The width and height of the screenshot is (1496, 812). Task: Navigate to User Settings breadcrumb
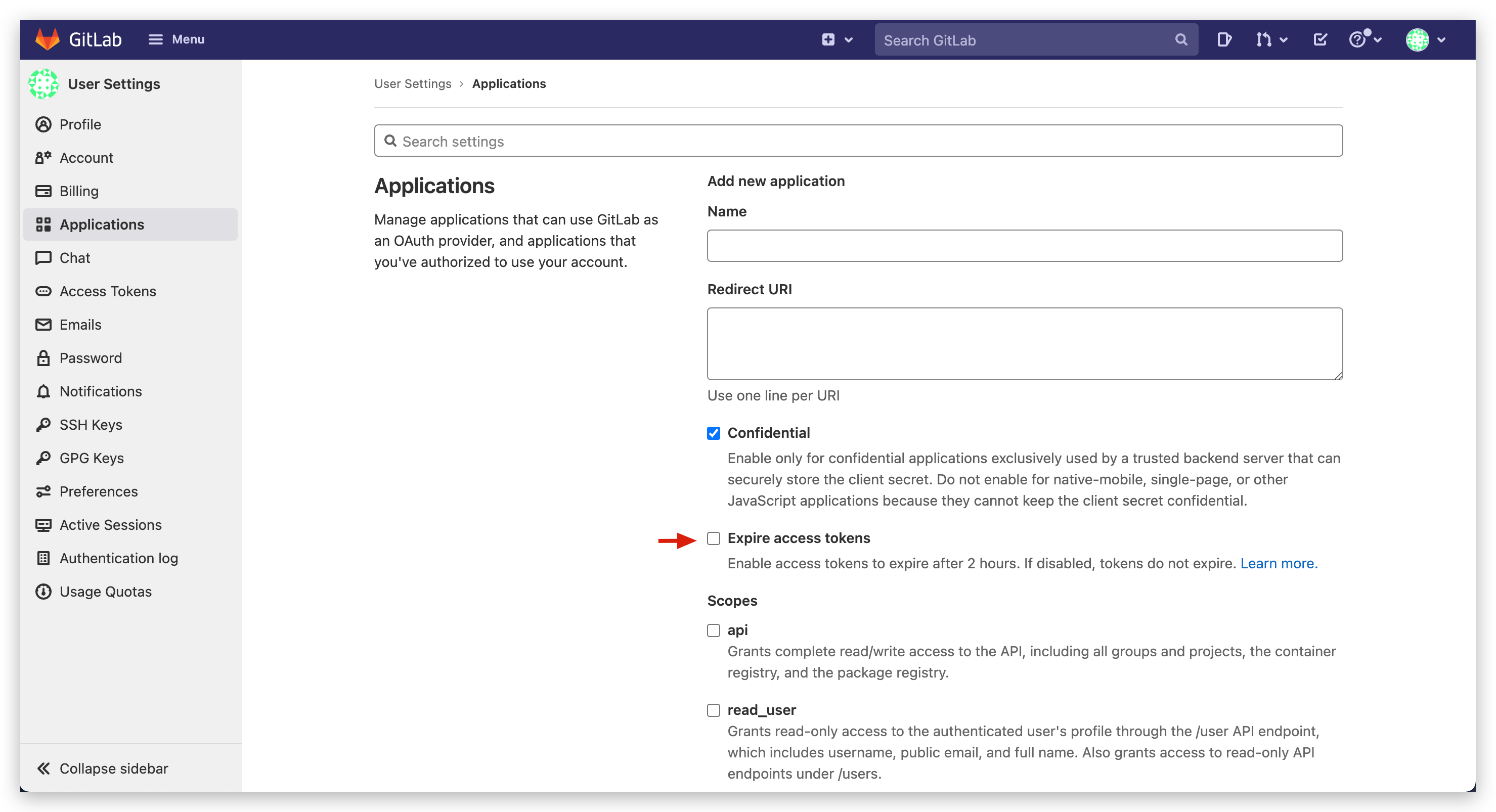point(413,83)
